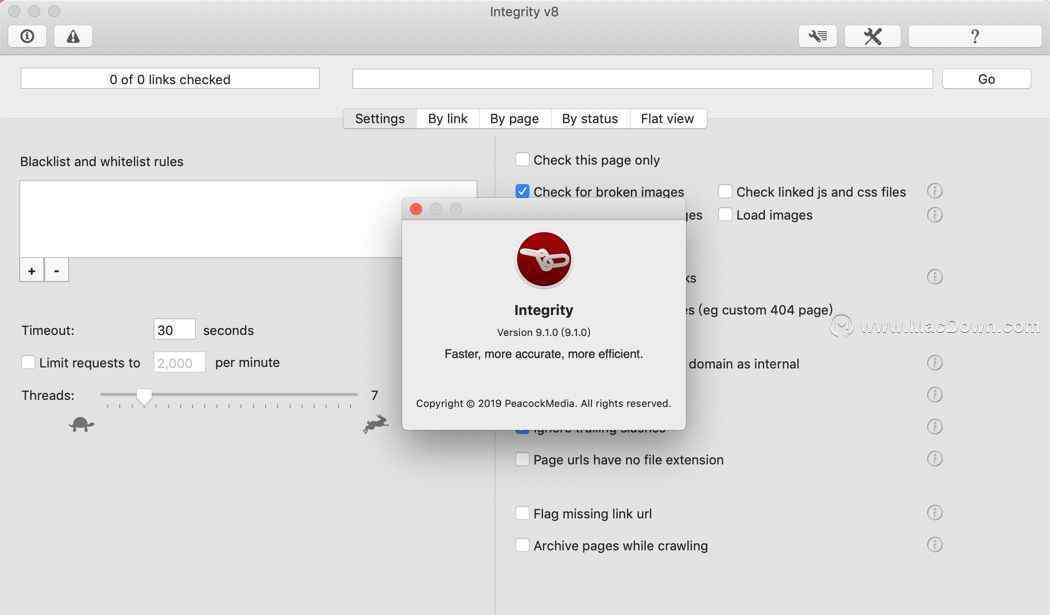Close the About Integrity dialog with red button
Image resolution: width=1050 pixels, height=615 pixels.
point(416,209)
